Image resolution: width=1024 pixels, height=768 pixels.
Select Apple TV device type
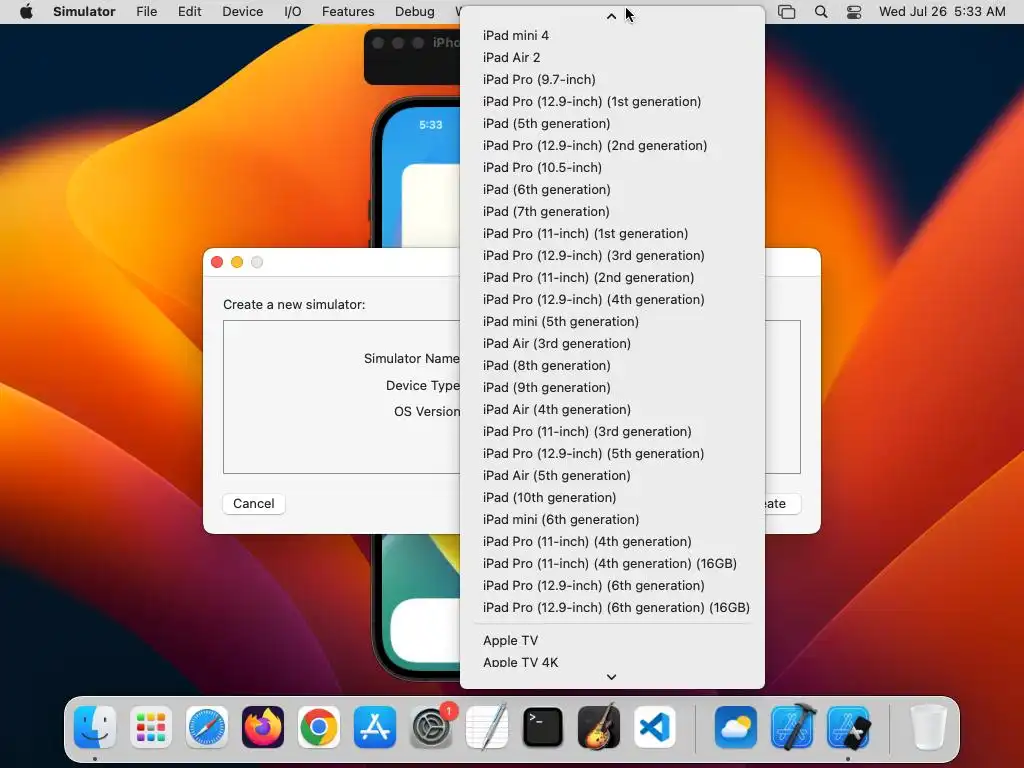[x=613, y=641]
